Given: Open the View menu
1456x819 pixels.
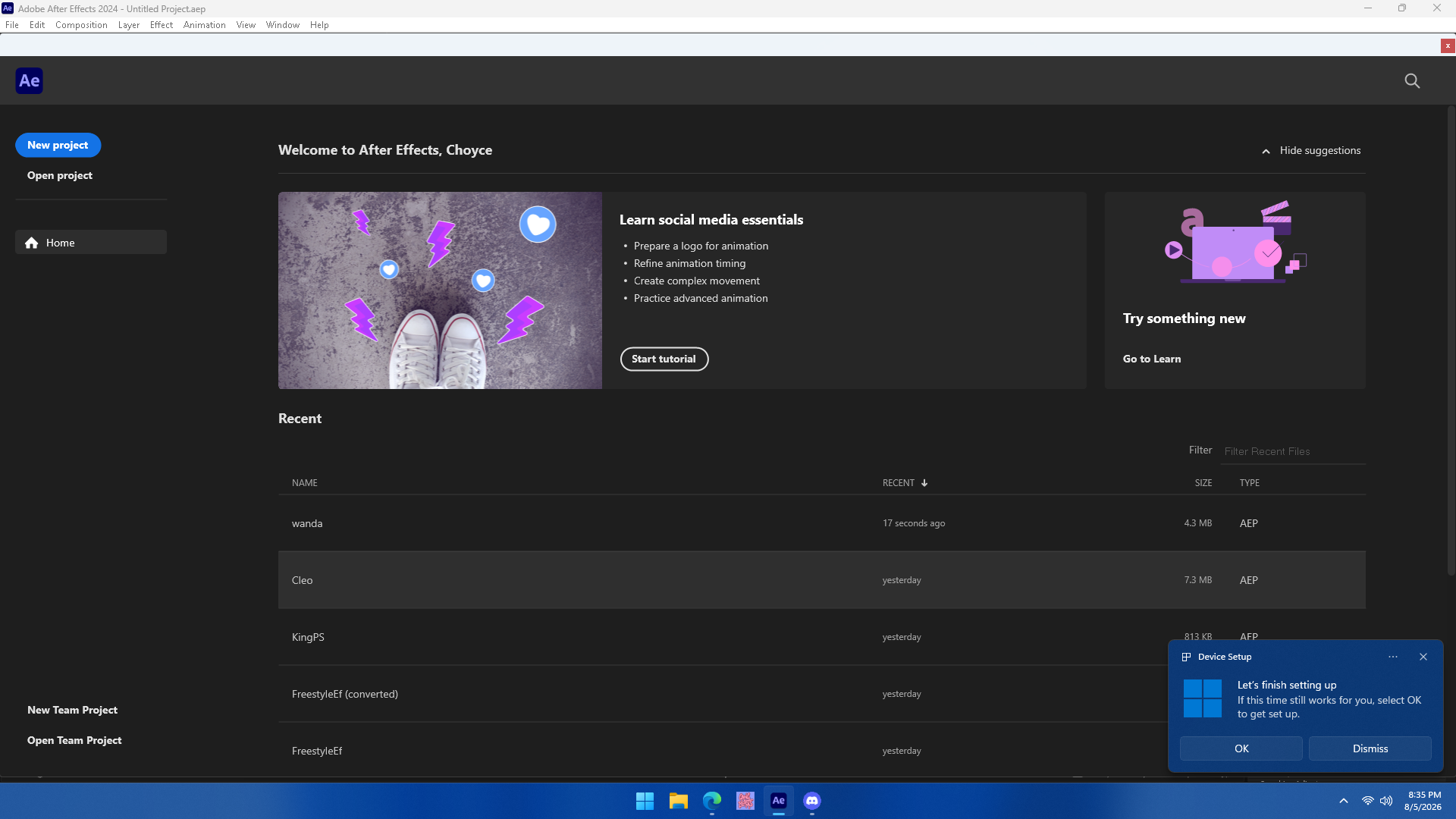Looking at the screenshot, I should tap(246, 25).
